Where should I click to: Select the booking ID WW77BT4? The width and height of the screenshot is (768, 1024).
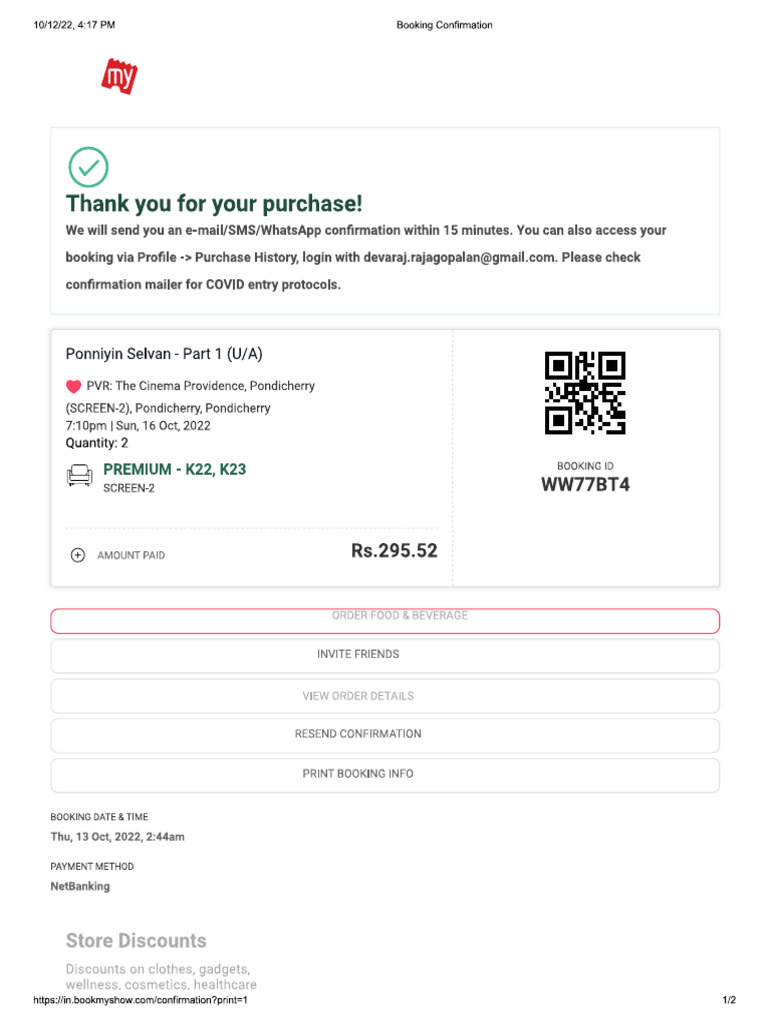point(585,486)
